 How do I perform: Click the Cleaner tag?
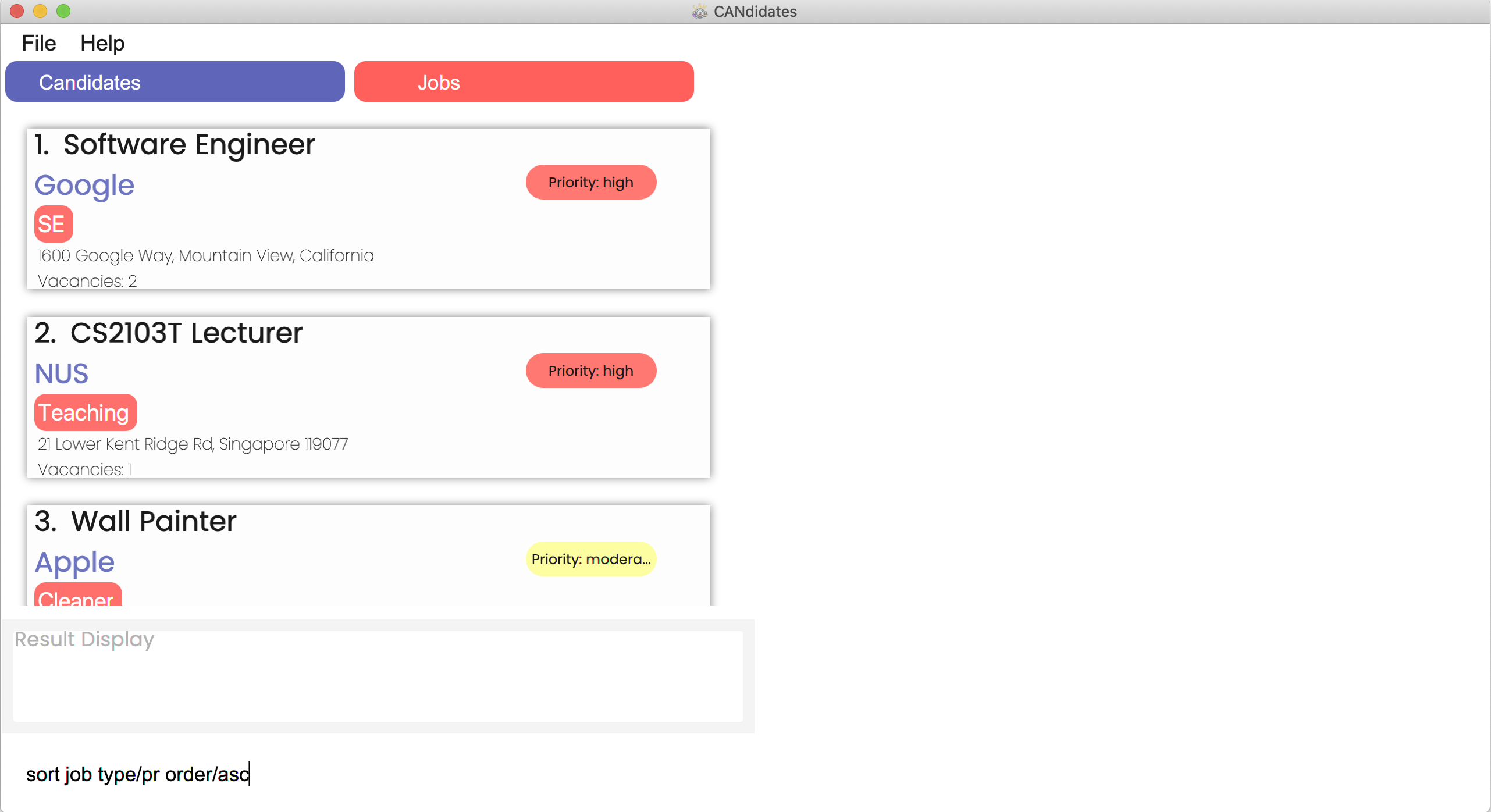coord(78,594)
